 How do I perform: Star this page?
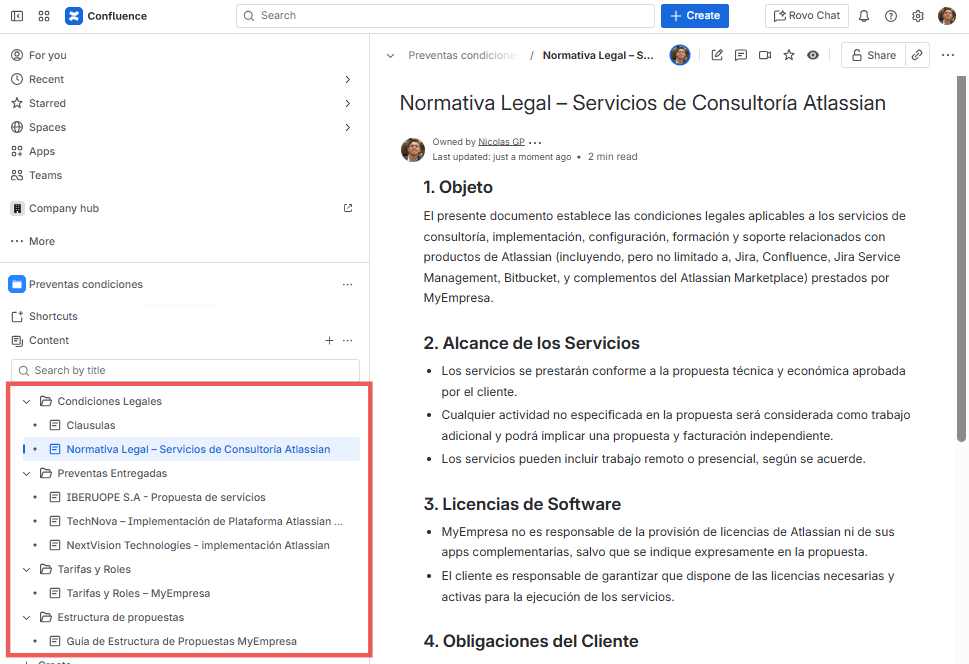pyautogui.click(x=789, y=55)
